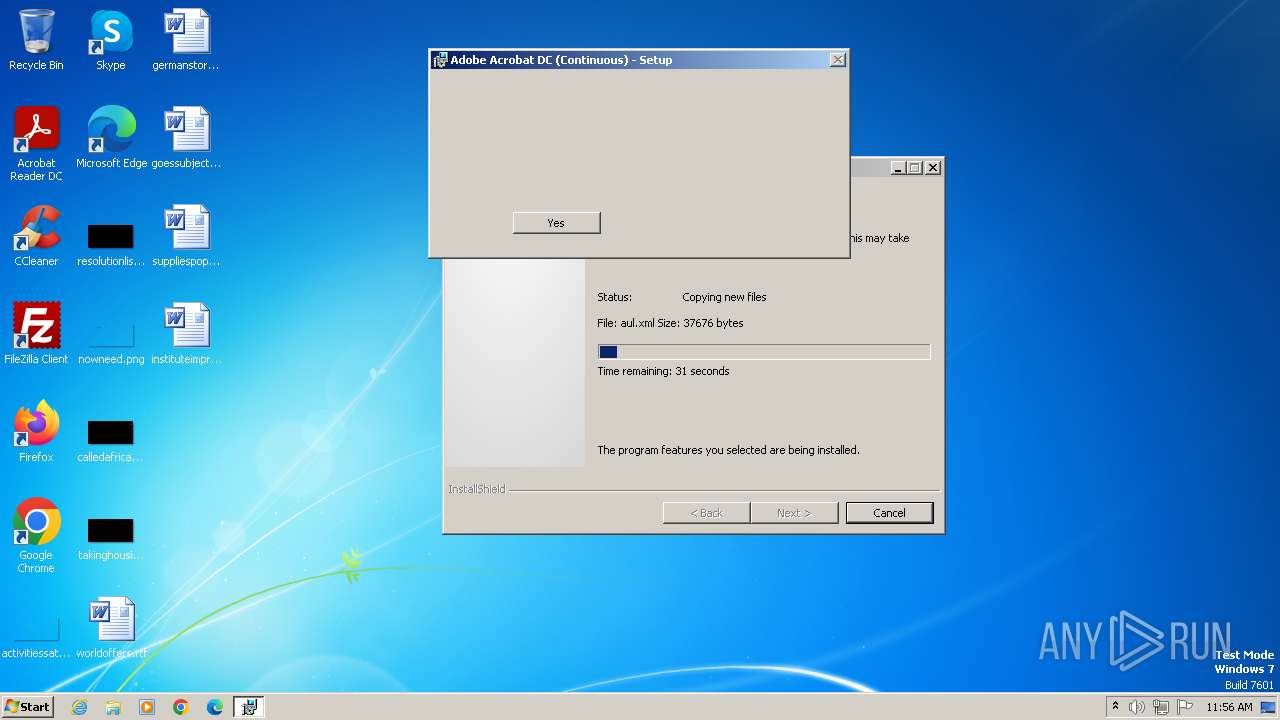
Task: Click the 'program features you selected' message
Action: click(728, 450)
